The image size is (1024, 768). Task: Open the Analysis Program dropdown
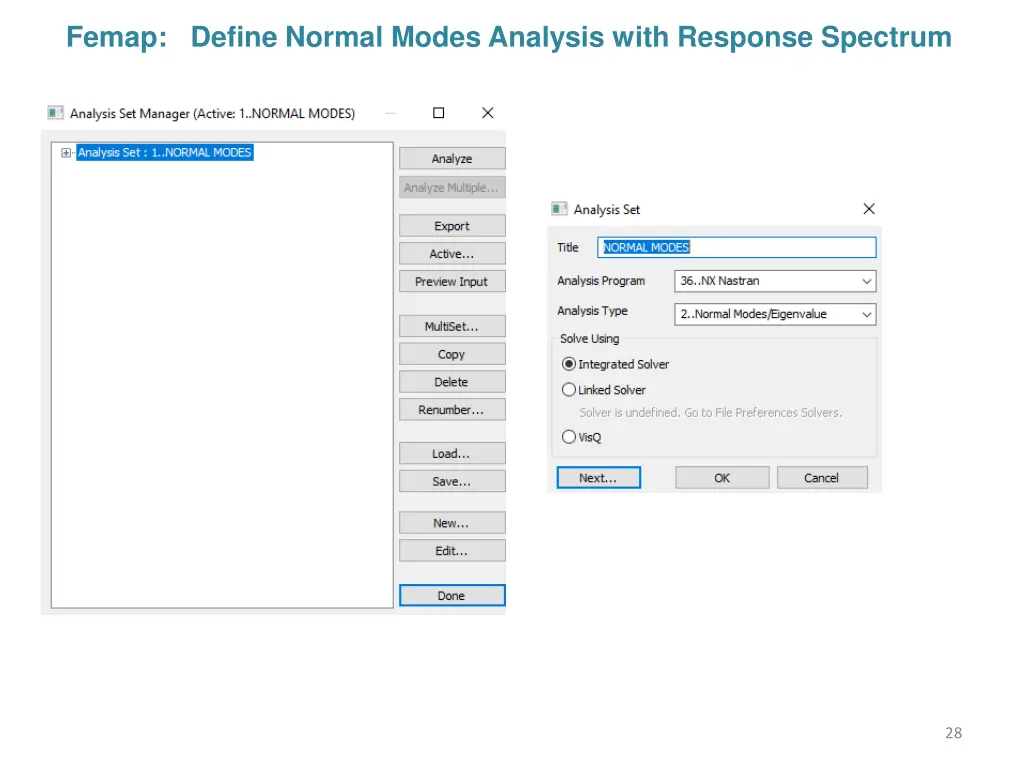pyautogui.click(x=775, y=281)
